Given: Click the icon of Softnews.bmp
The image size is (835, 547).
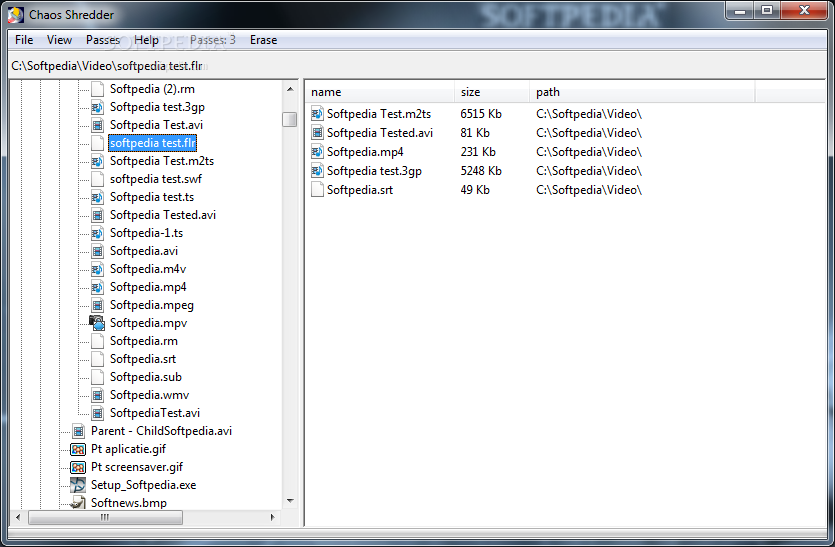Looking at the screenshot, I should pyautogui.click(x=78, y=502).
